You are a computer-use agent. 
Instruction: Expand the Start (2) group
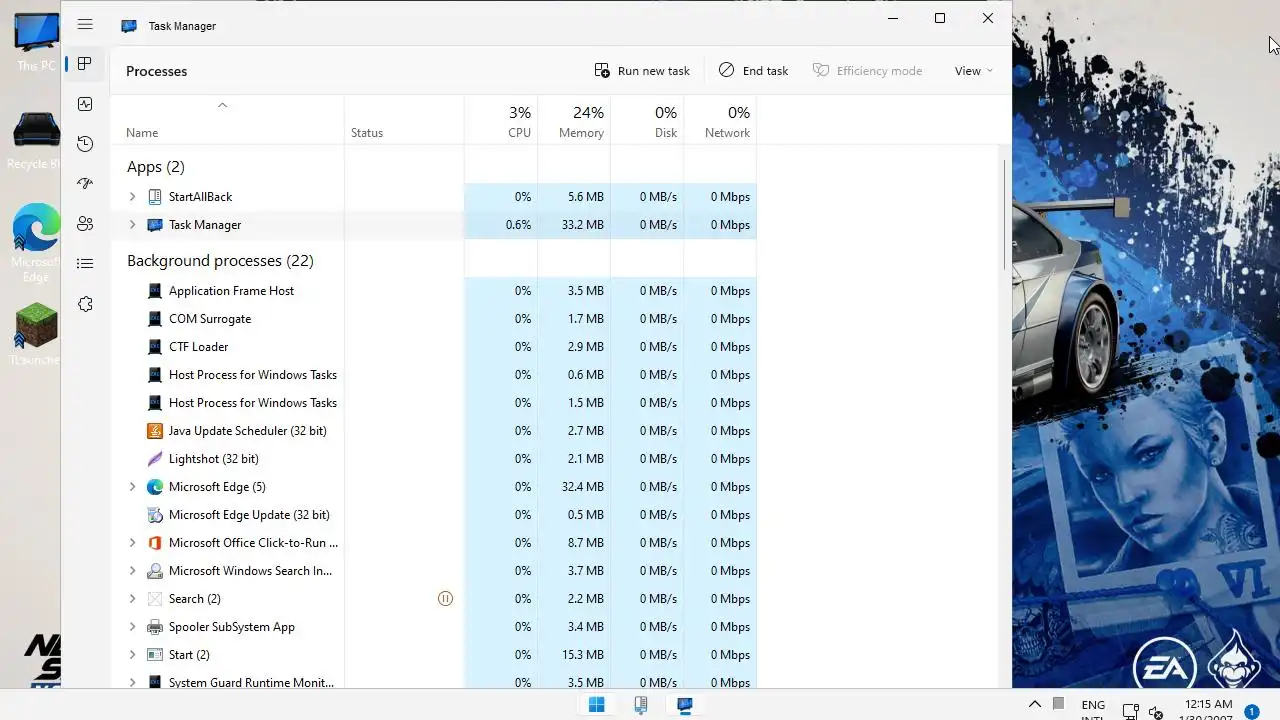(x=132, y=655)
